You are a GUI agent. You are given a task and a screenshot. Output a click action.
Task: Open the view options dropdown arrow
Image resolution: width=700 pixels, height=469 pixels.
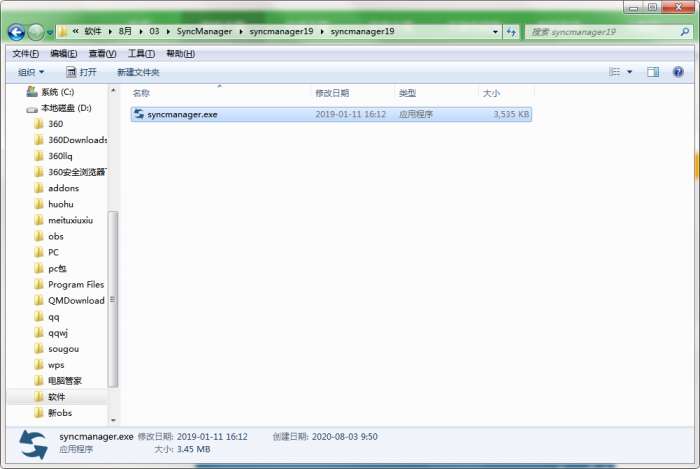pos(629,72)
